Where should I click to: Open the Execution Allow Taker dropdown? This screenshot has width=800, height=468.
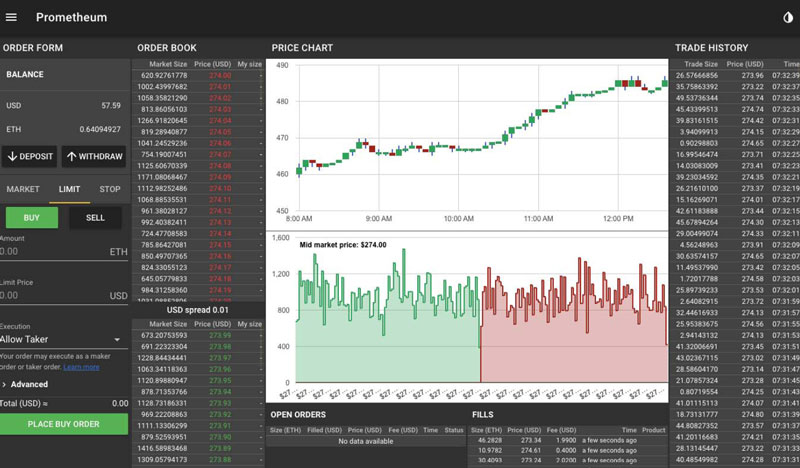(62, 340)
